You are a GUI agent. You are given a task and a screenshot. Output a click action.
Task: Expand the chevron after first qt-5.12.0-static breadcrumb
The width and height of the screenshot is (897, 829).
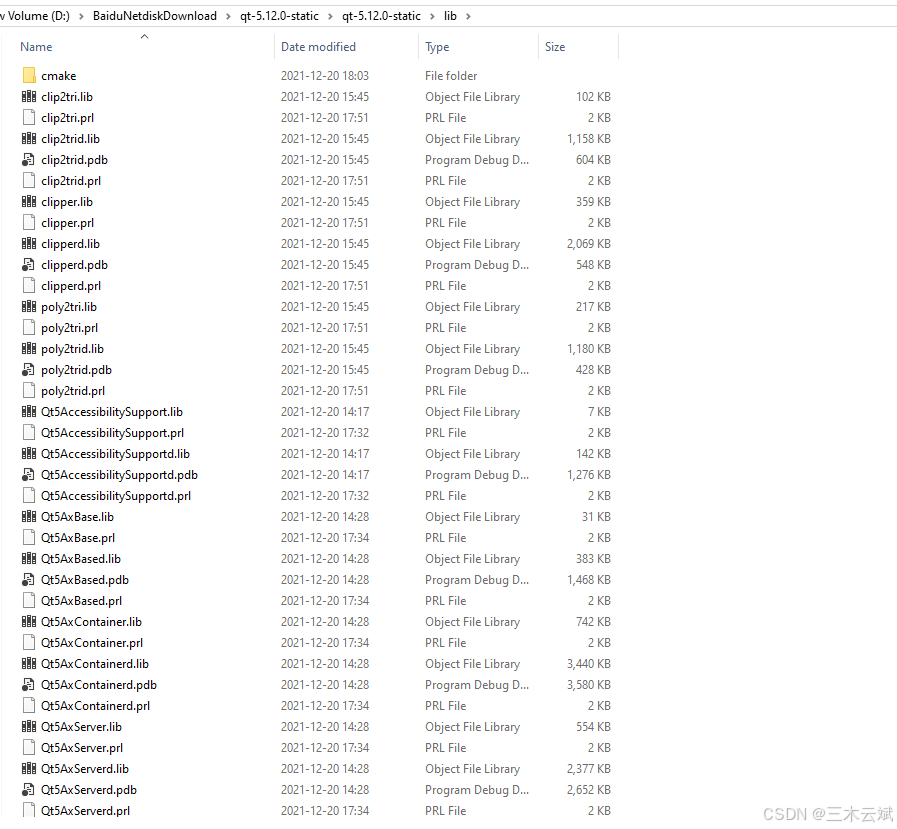point(330,16)
